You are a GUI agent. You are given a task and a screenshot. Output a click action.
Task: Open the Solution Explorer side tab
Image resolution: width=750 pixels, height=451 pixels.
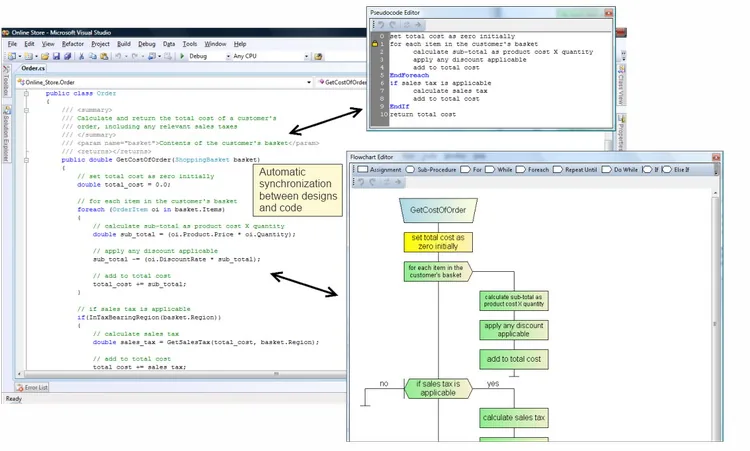coord(6,134)
